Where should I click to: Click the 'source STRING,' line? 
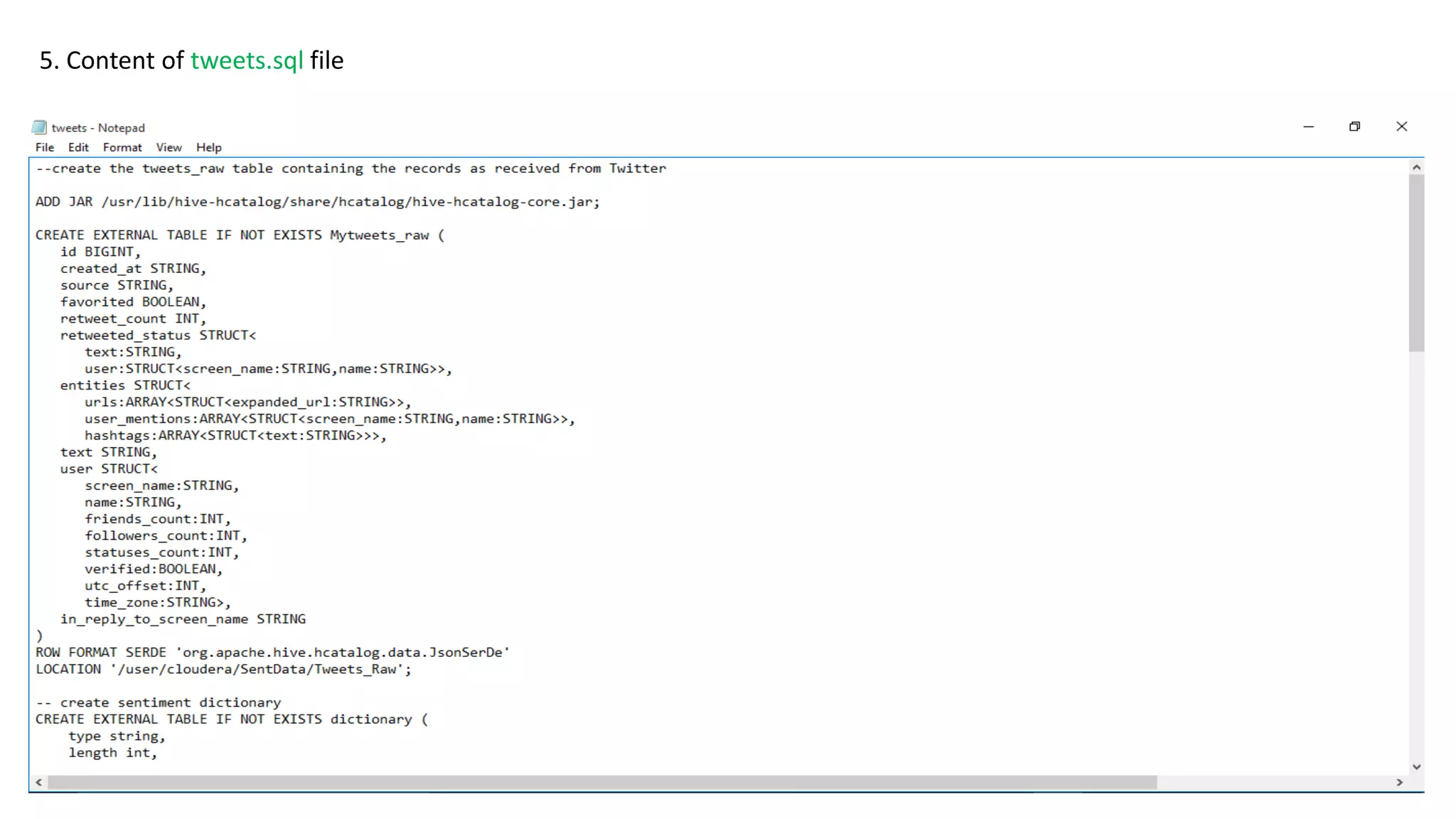[117, 285]
